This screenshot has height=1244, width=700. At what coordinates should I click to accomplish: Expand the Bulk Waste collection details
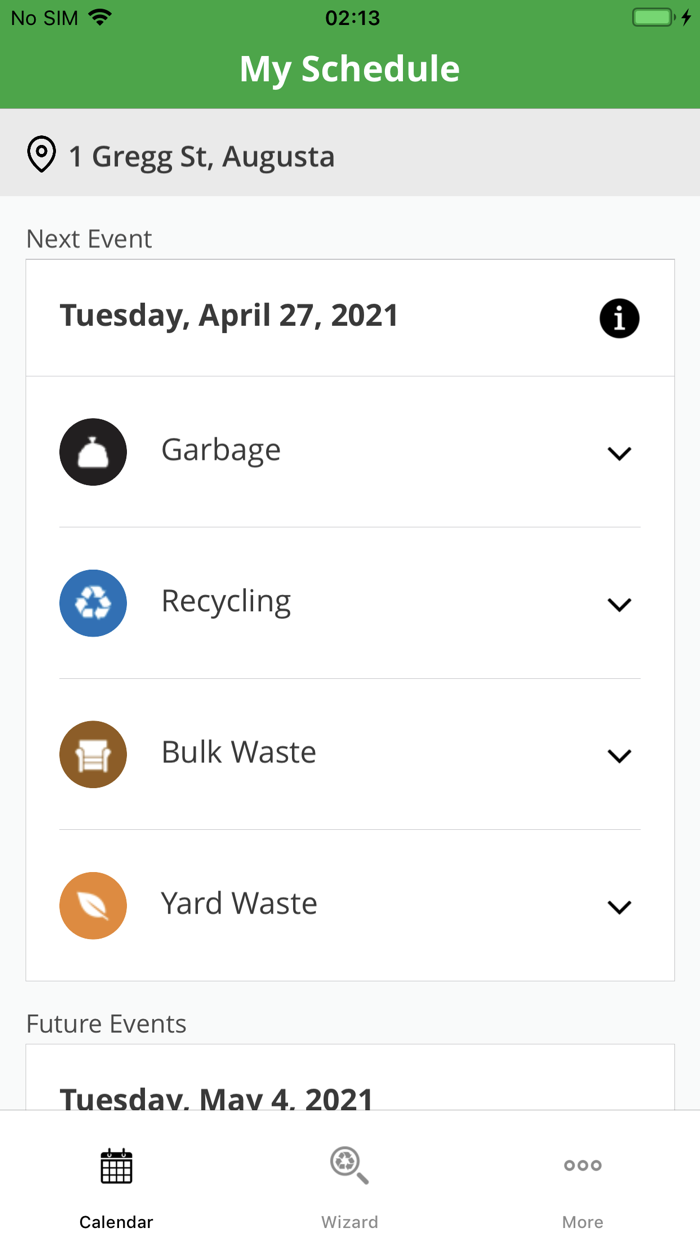coord(619,755)
